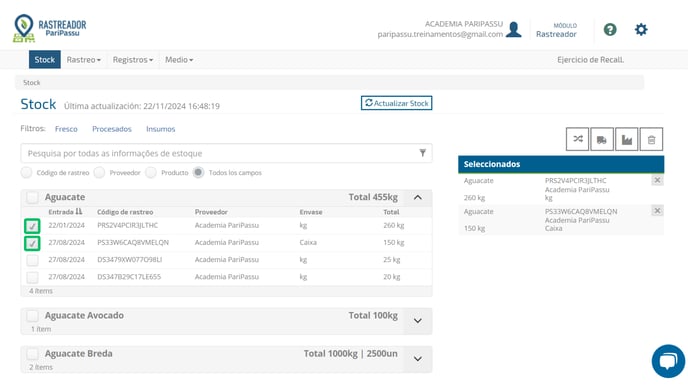Click Envase column header
The width and height of the screenshot is (688, 387).
[311, 212]
